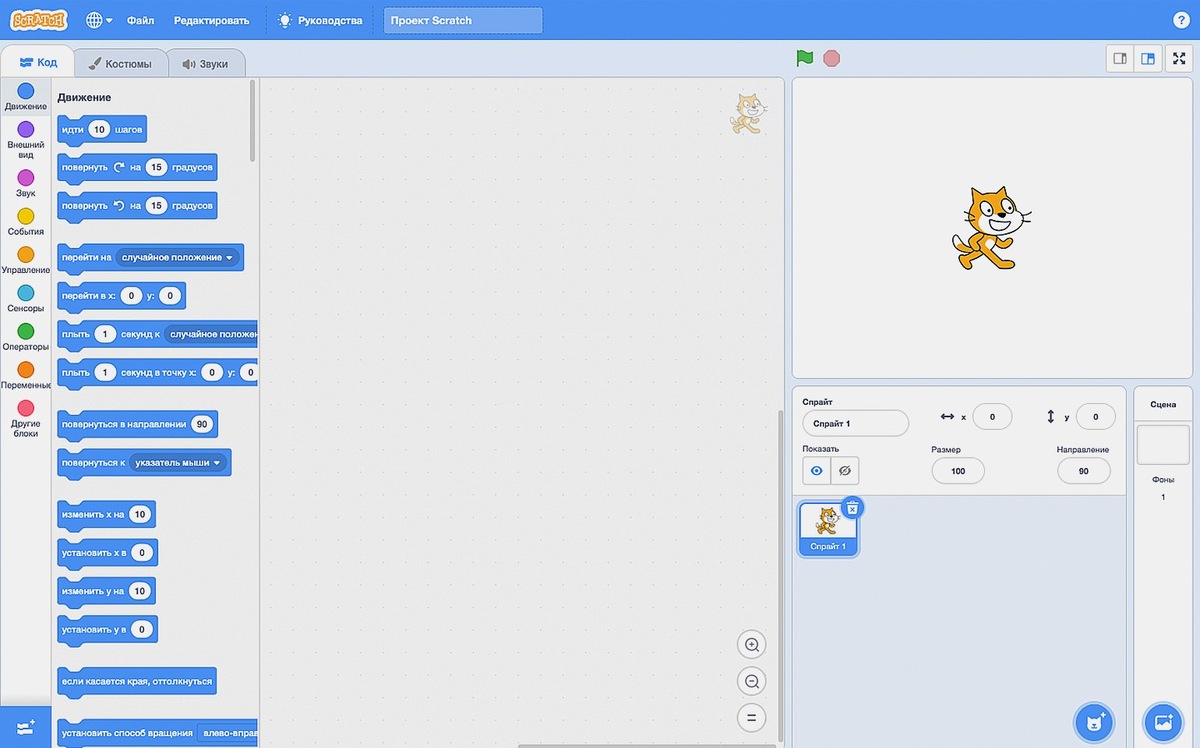Viewport: 1200px width, 748px height.
Task: Zoom out the code workspace
Action: [750, 682]
